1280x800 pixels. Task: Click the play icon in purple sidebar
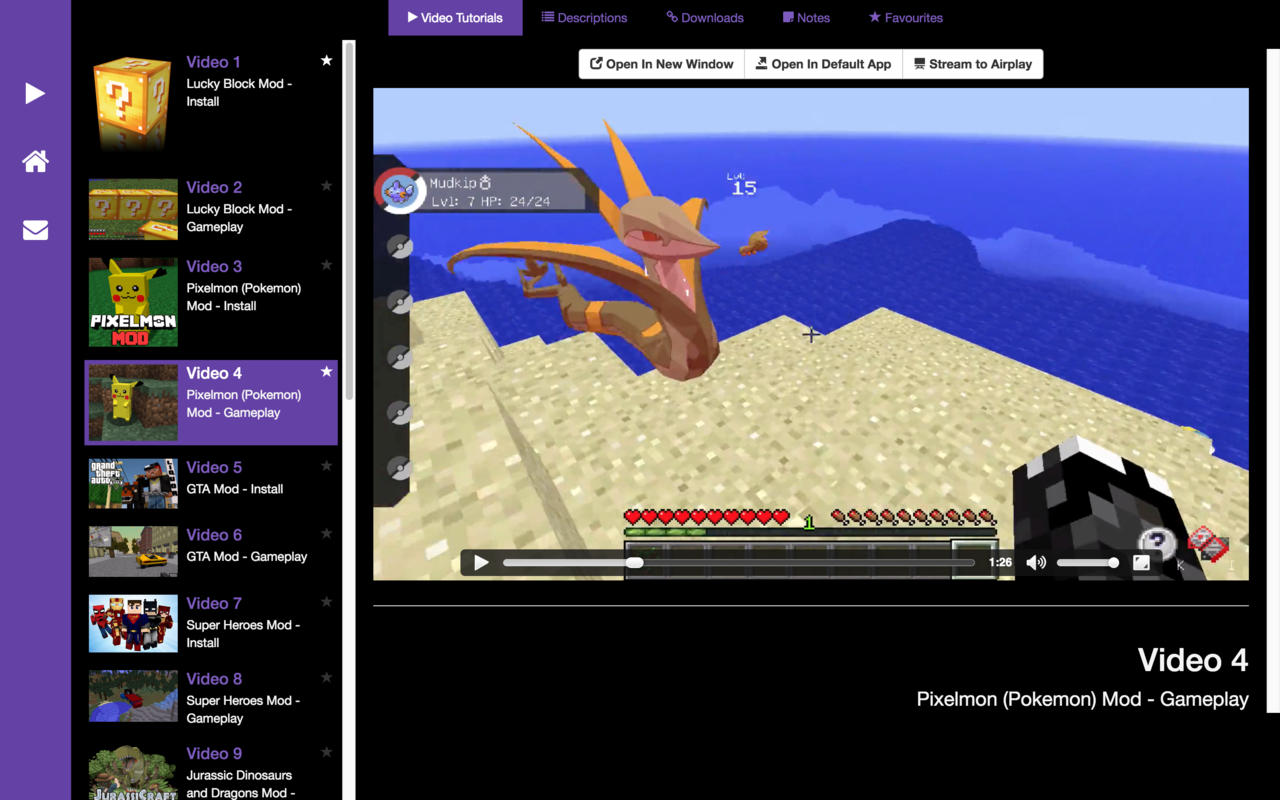point(35,93)
